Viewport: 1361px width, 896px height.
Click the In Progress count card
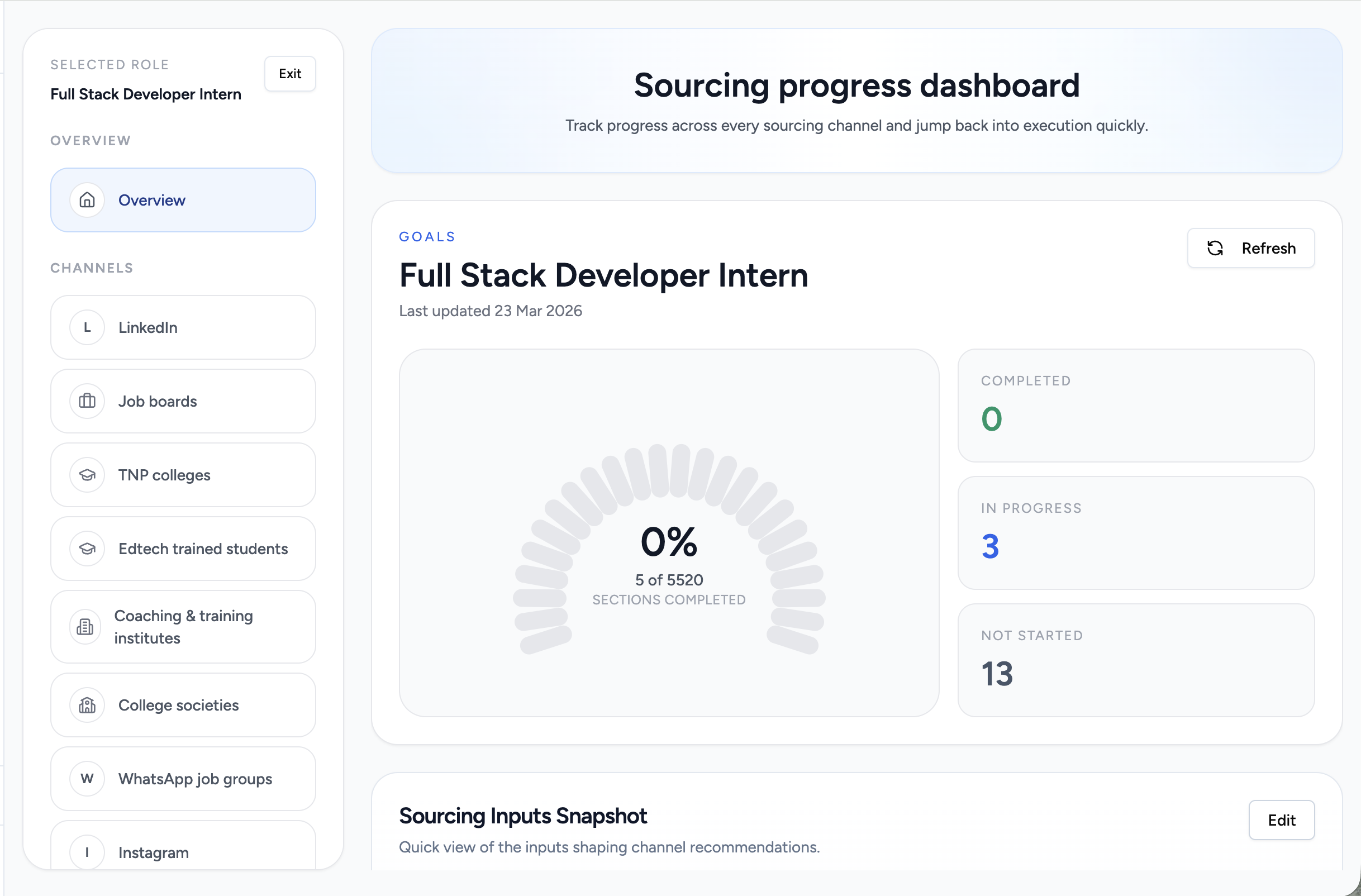(1136, 533)
